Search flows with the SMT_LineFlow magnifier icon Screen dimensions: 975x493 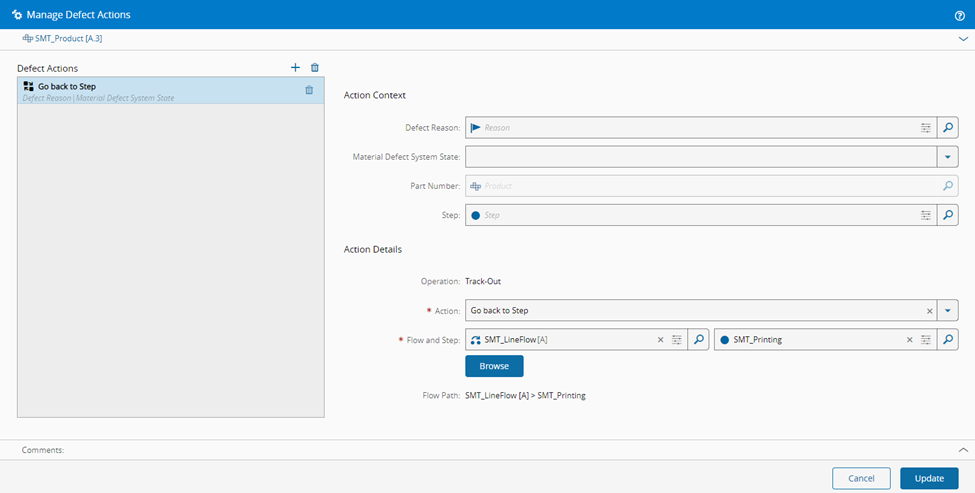(700, 340)
